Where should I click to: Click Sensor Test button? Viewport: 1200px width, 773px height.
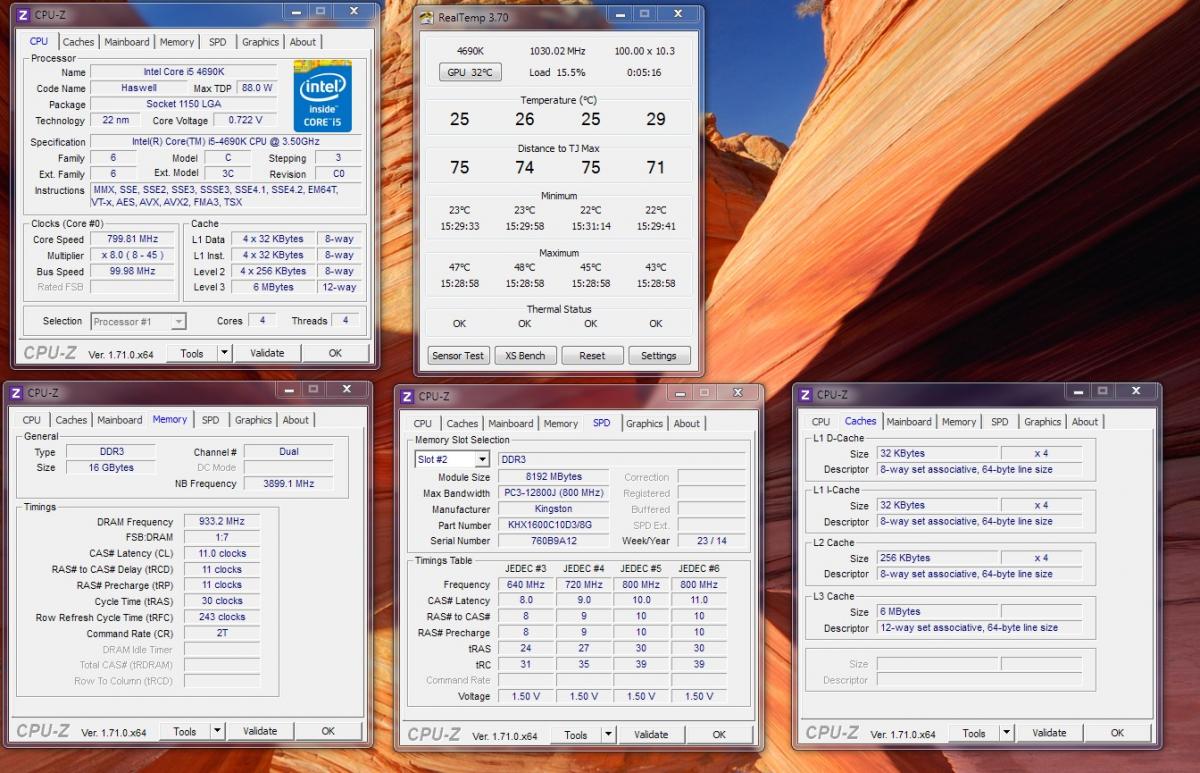pyautogui.click(x=459, y=355)
